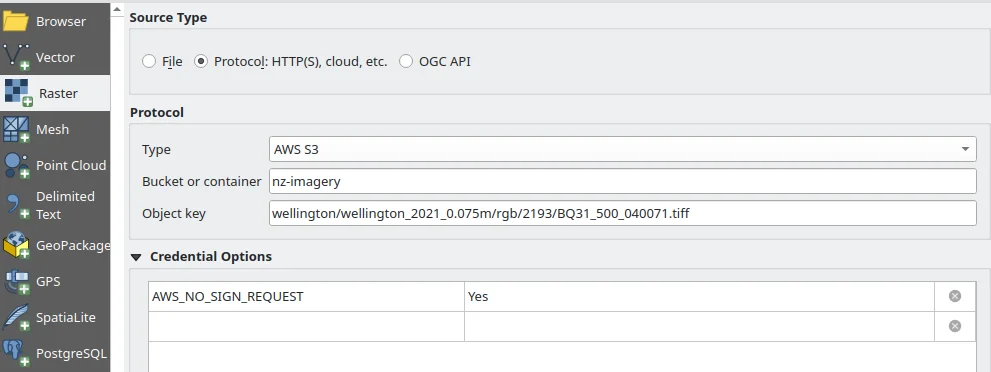Select Protocol HTTP(S) cloud radio option

coord(201,61)
